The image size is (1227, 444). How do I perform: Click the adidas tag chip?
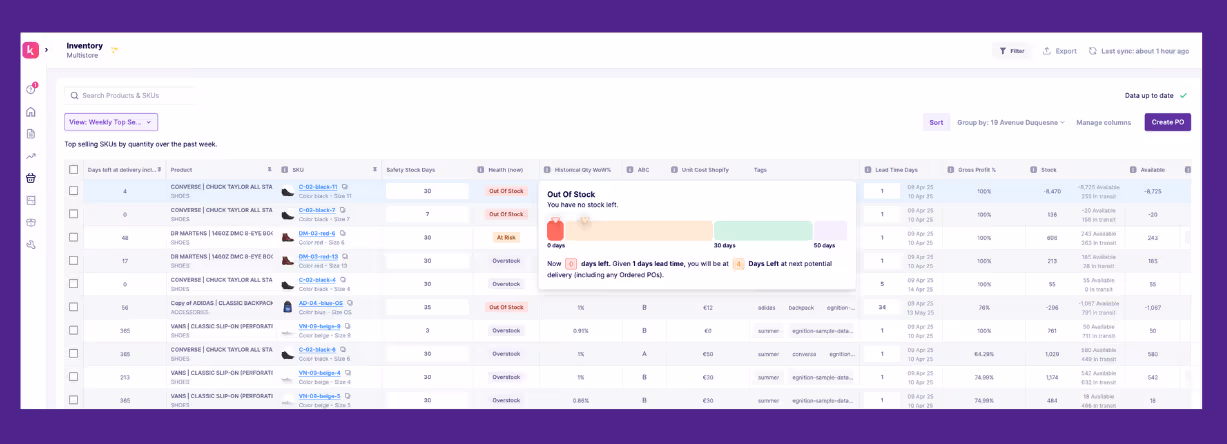[x=767, y=307]
